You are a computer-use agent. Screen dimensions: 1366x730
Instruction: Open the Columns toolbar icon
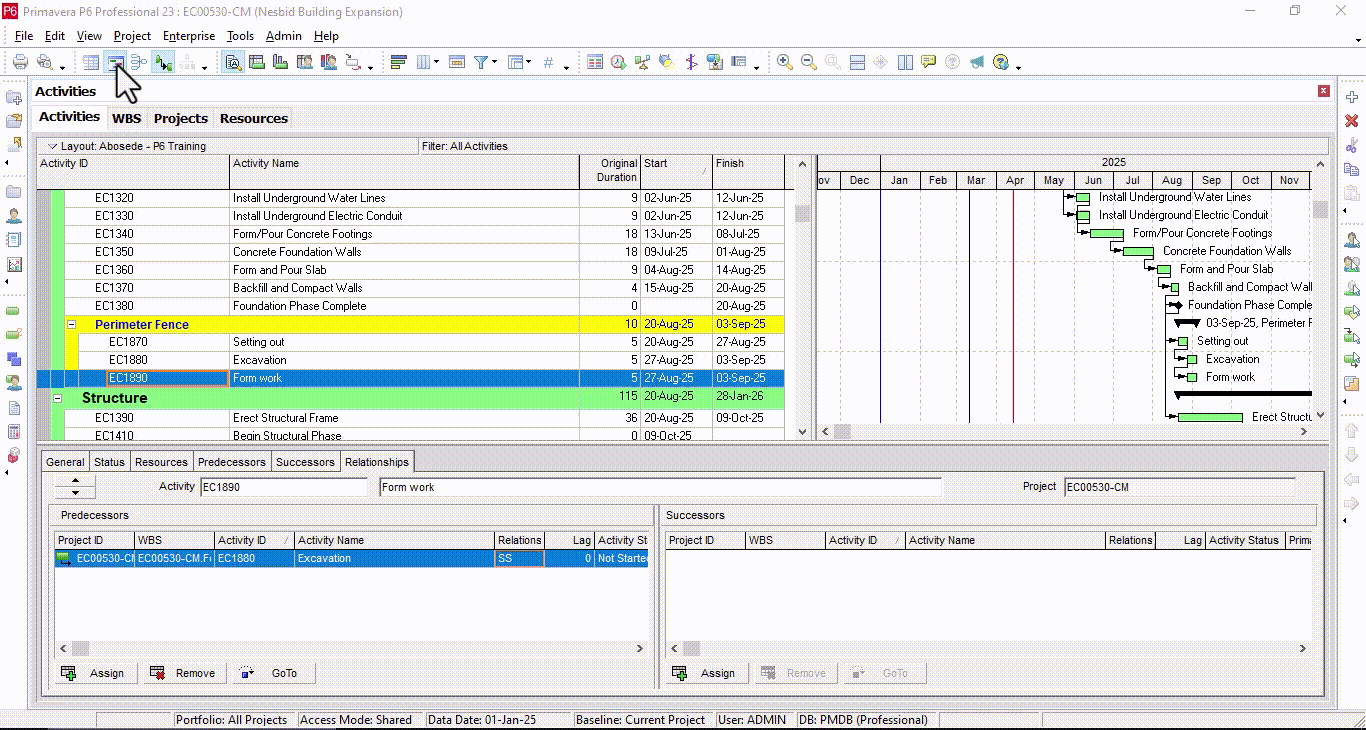[423, 62]
